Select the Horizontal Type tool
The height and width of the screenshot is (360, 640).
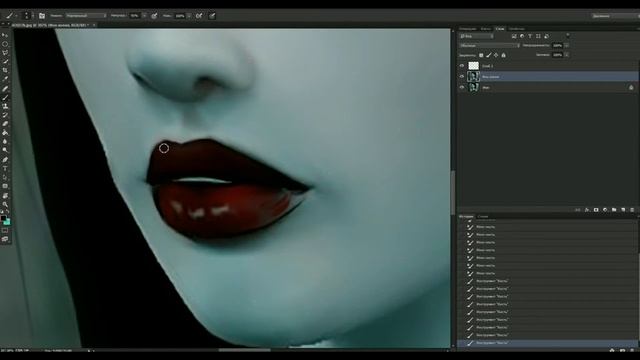(x=5, y=169)
